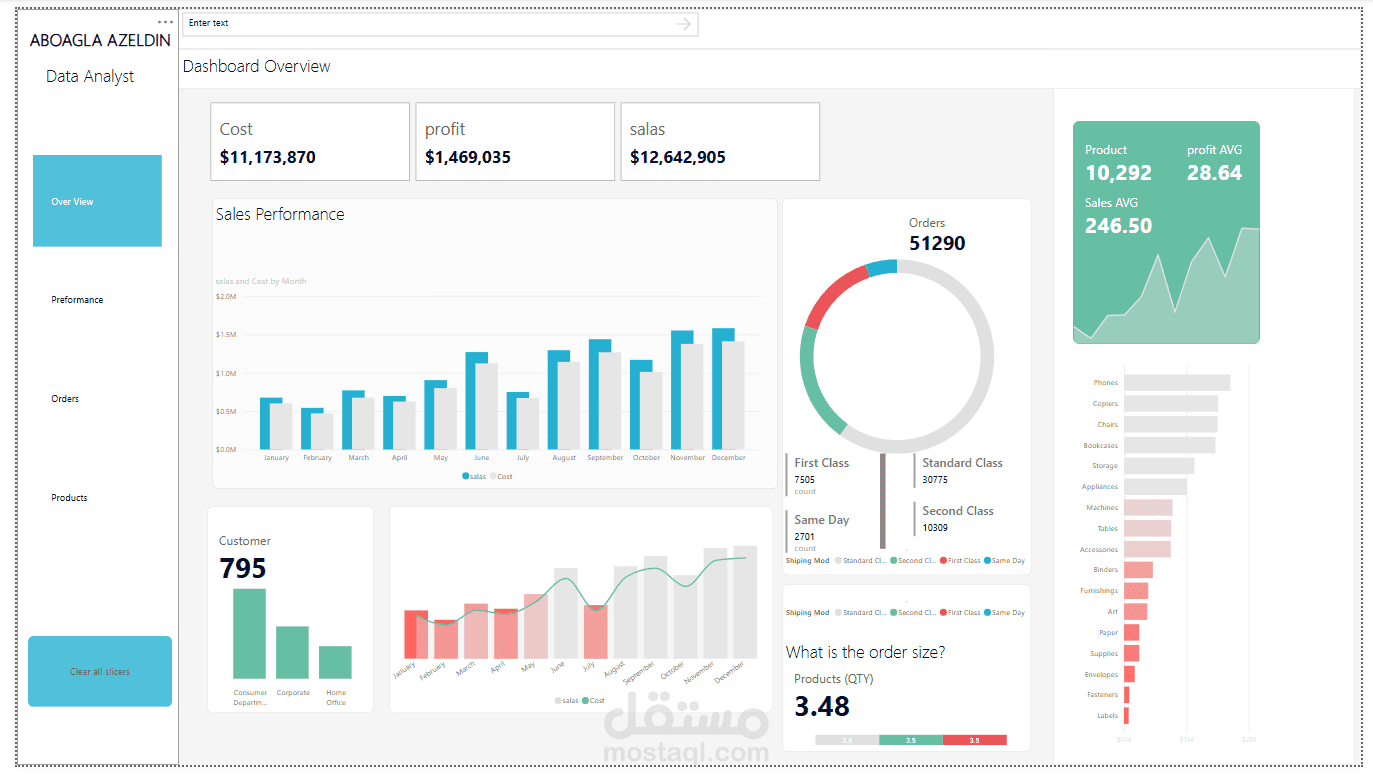This screenshot has width=1373, height=783.
Task: Click the Orders total 51290
Action: 937,243
